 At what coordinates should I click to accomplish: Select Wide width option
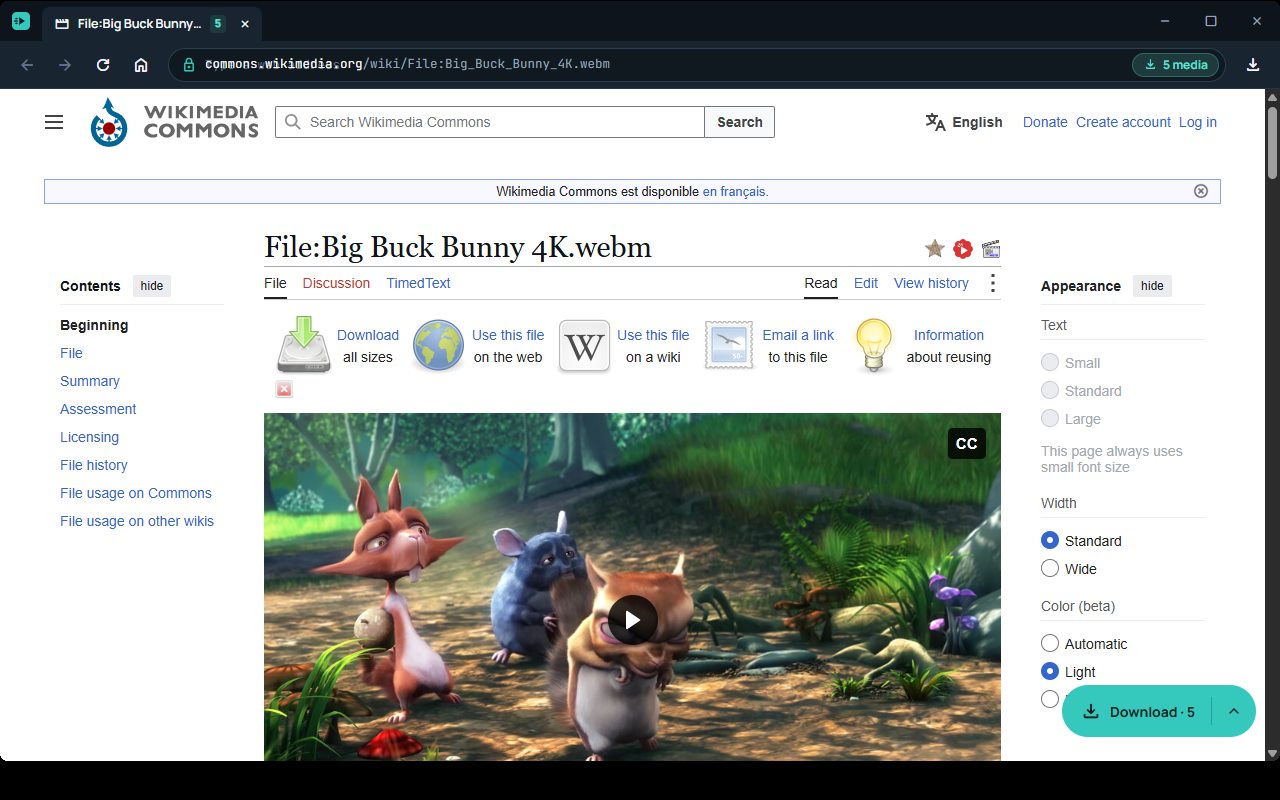click(1050, 568)
